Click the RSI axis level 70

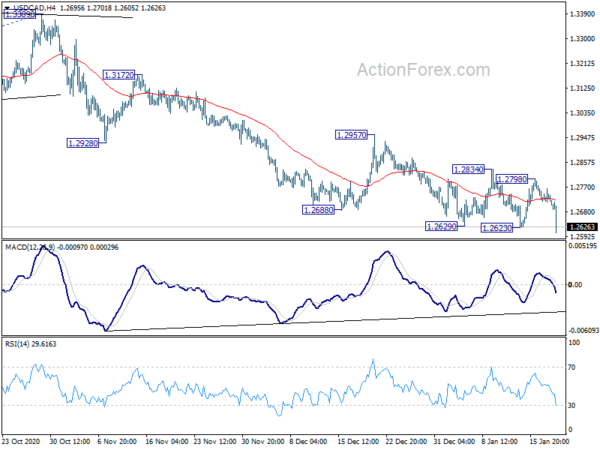pos(572,367)
